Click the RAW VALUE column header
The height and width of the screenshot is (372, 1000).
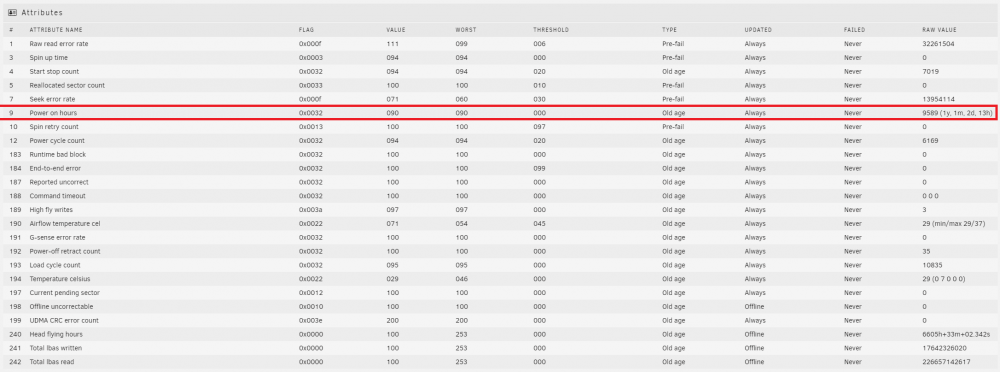coord(939,30)
